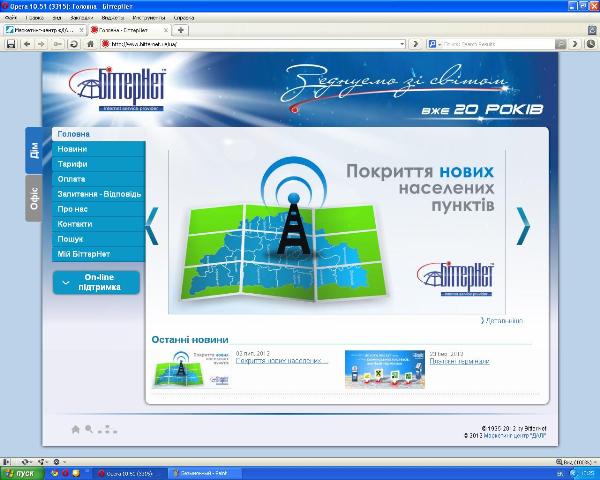Open the zoom level dropdown in status bar
The height and width of the screenshot is (480, 600).
click(x=577, y=462)
